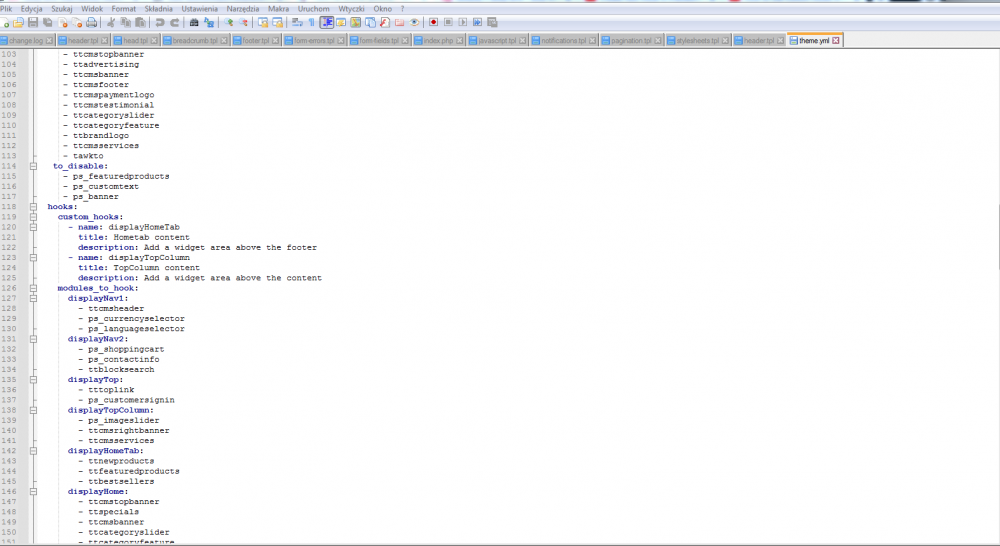The width and height of the screenshot is (1000, 546).
Task: Click line number 126 in the margin
Action: point(9,288)
